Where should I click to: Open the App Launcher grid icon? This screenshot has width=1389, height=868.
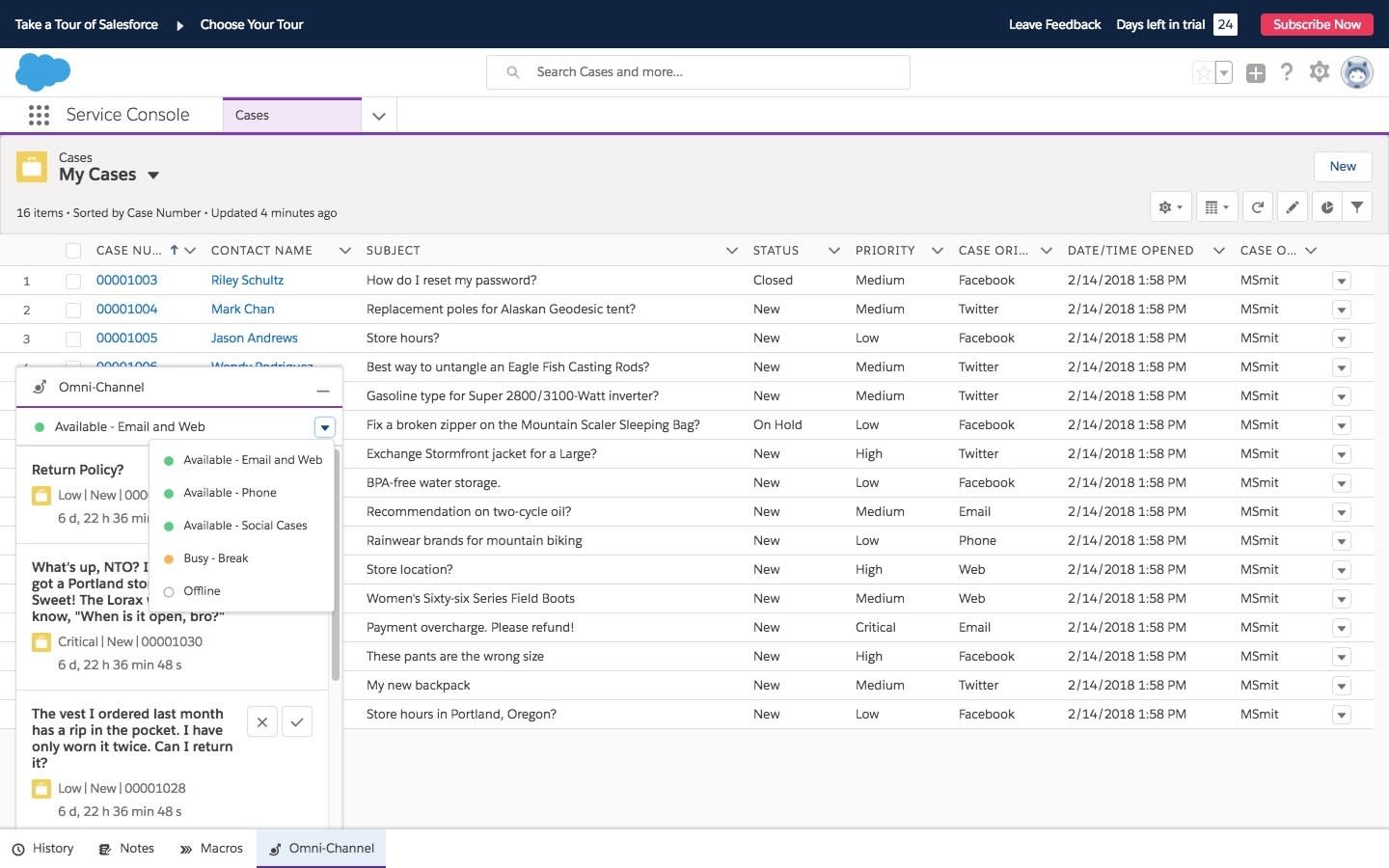[x=39, y=115]
